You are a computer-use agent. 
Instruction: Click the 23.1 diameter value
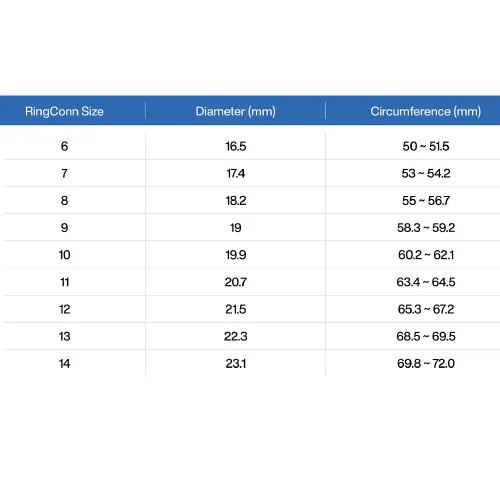click(x=236, y=364)
